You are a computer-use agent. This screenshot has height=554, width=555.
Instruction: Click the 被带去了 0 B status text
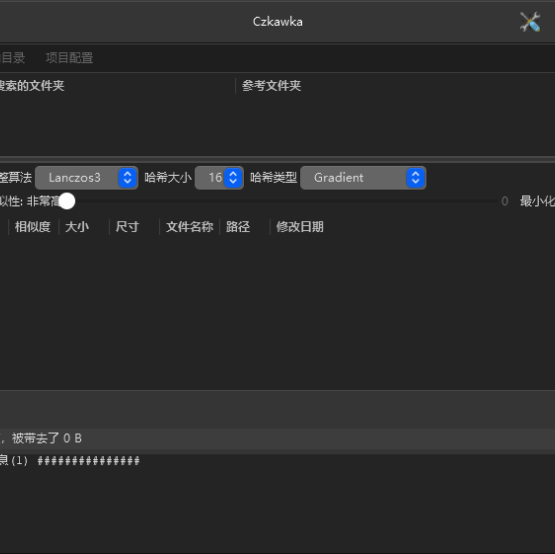click(x=47, y=438)
